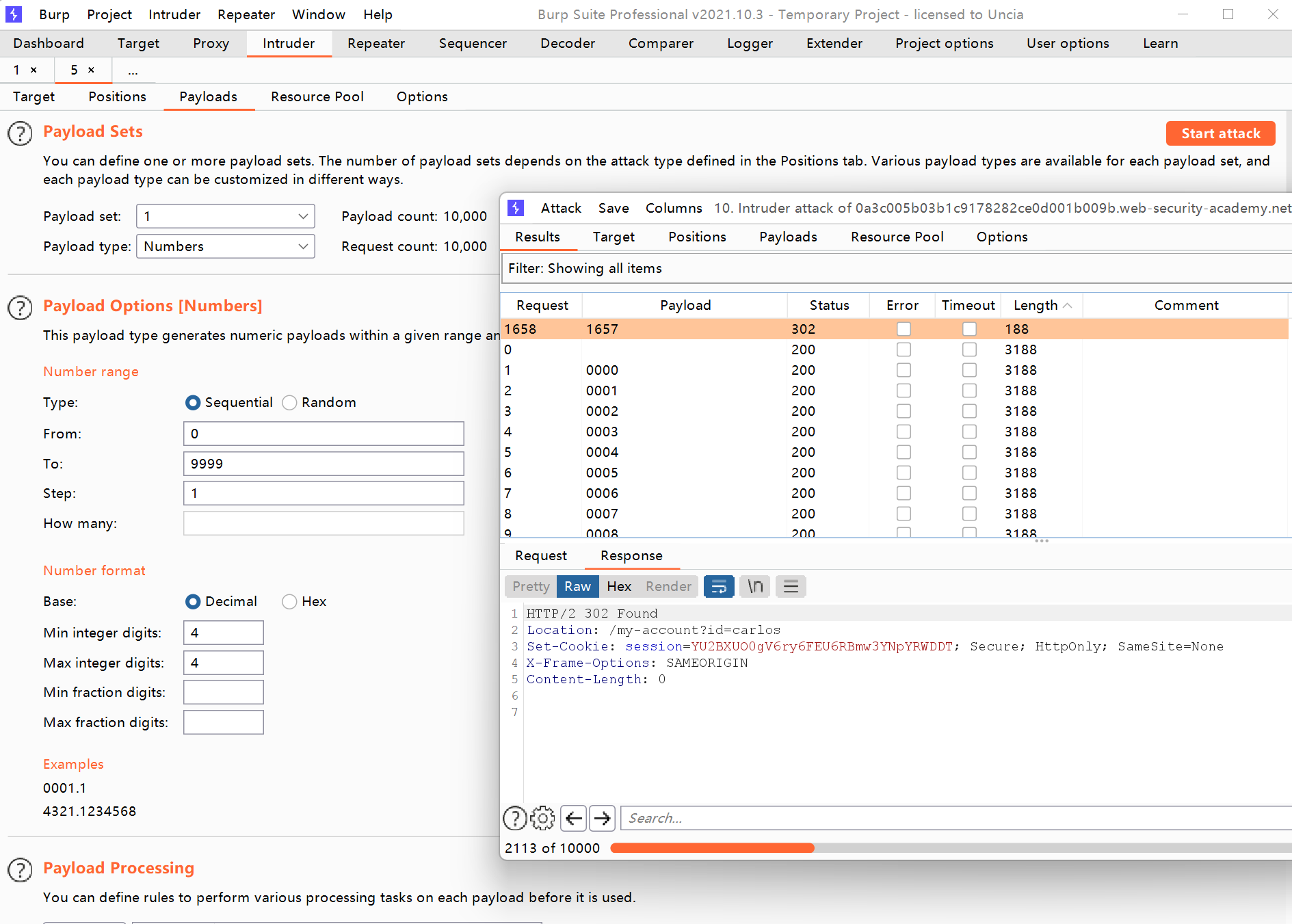Open the Burp menu
The height and width of the screenshot is (924, 1292).
point(54,14)
